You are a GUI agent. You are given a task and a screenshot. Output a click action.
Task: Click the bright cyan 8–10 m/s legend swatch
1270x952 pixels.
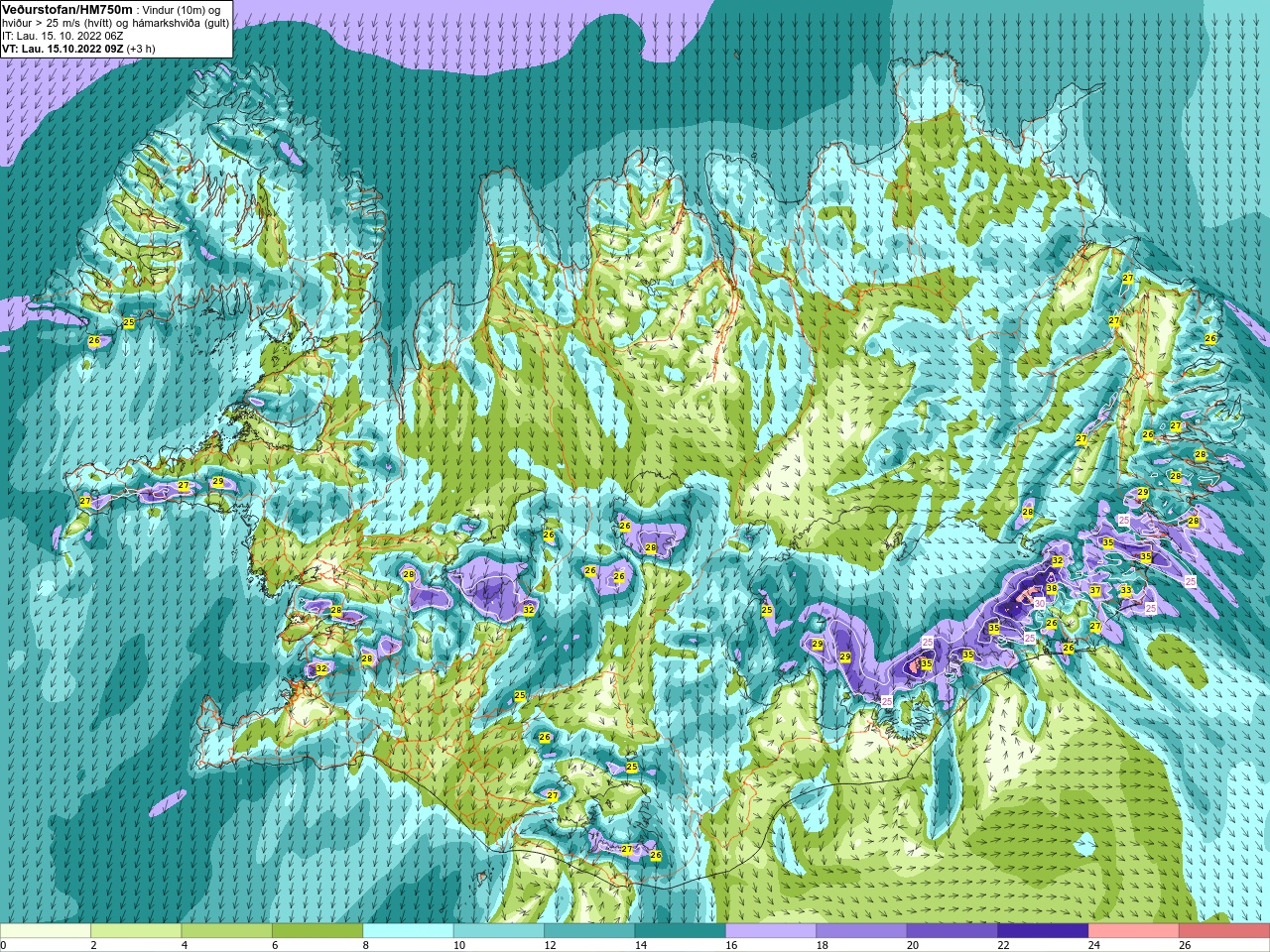click(x=408, y=931)
